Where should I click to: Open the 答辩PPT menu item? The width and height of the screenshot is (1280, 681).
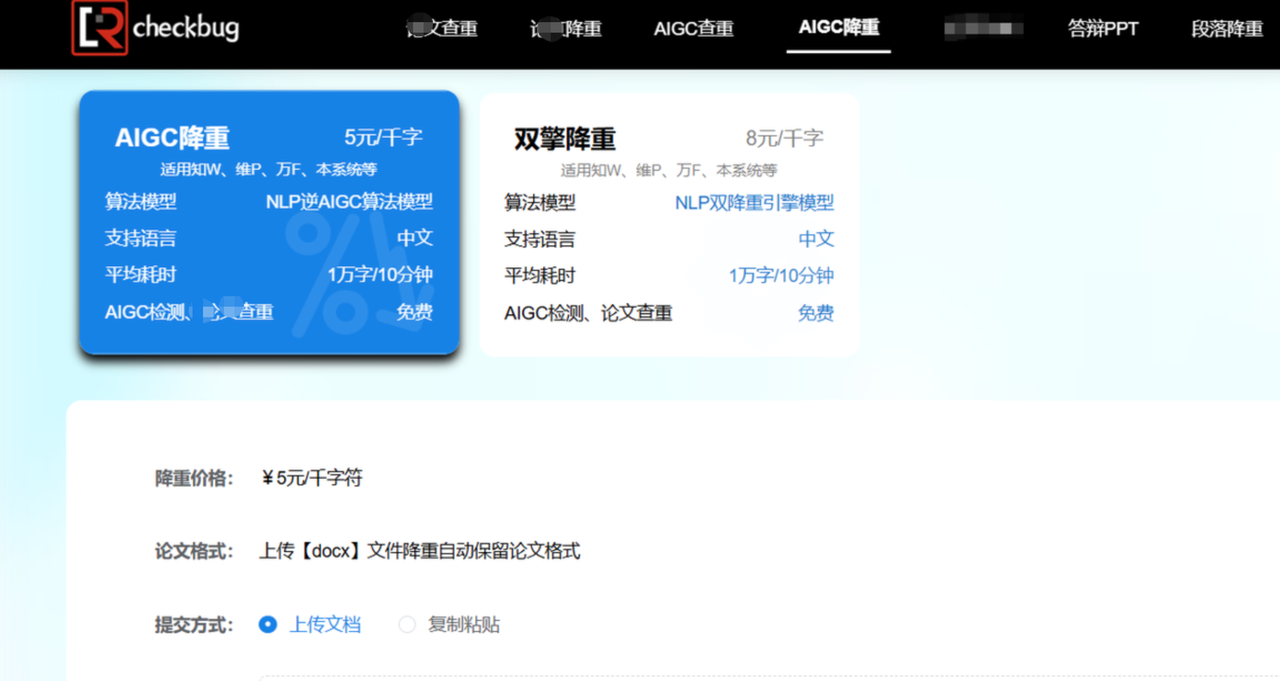click(1103, 29)
